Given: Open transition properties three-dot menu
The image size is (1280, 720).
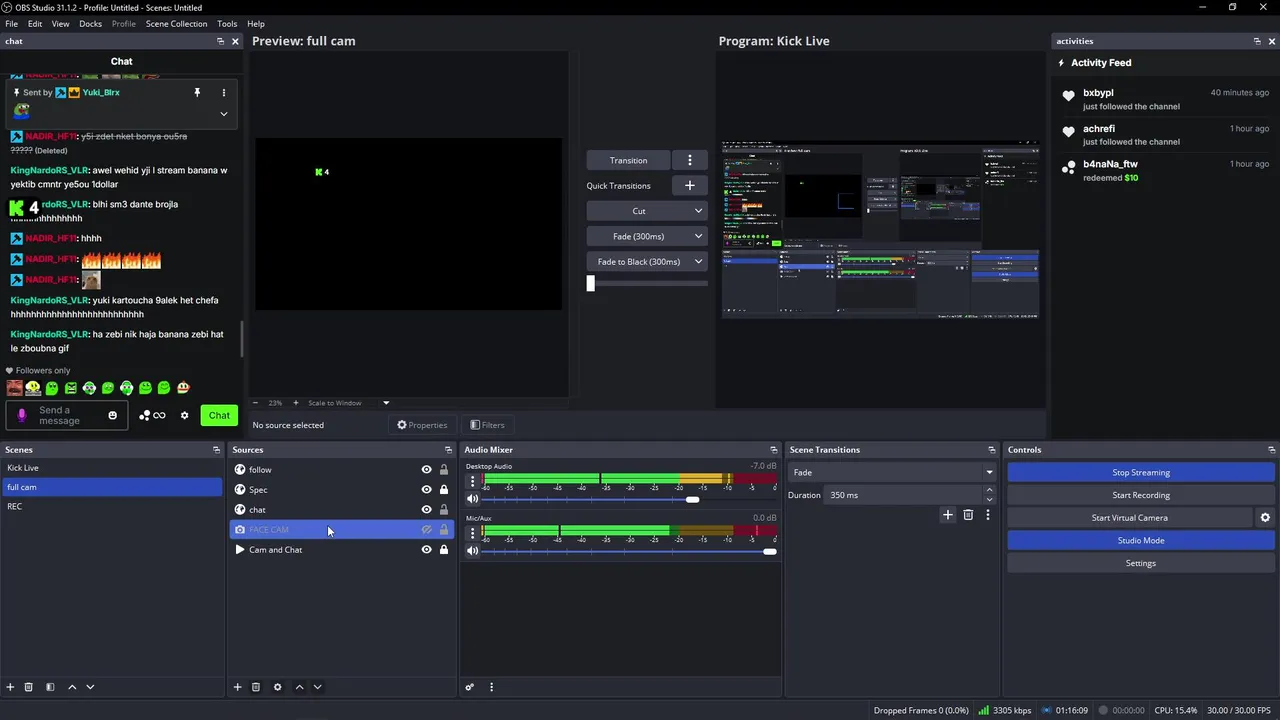Looking at the screenshot, I should click(x=988, y=515).
